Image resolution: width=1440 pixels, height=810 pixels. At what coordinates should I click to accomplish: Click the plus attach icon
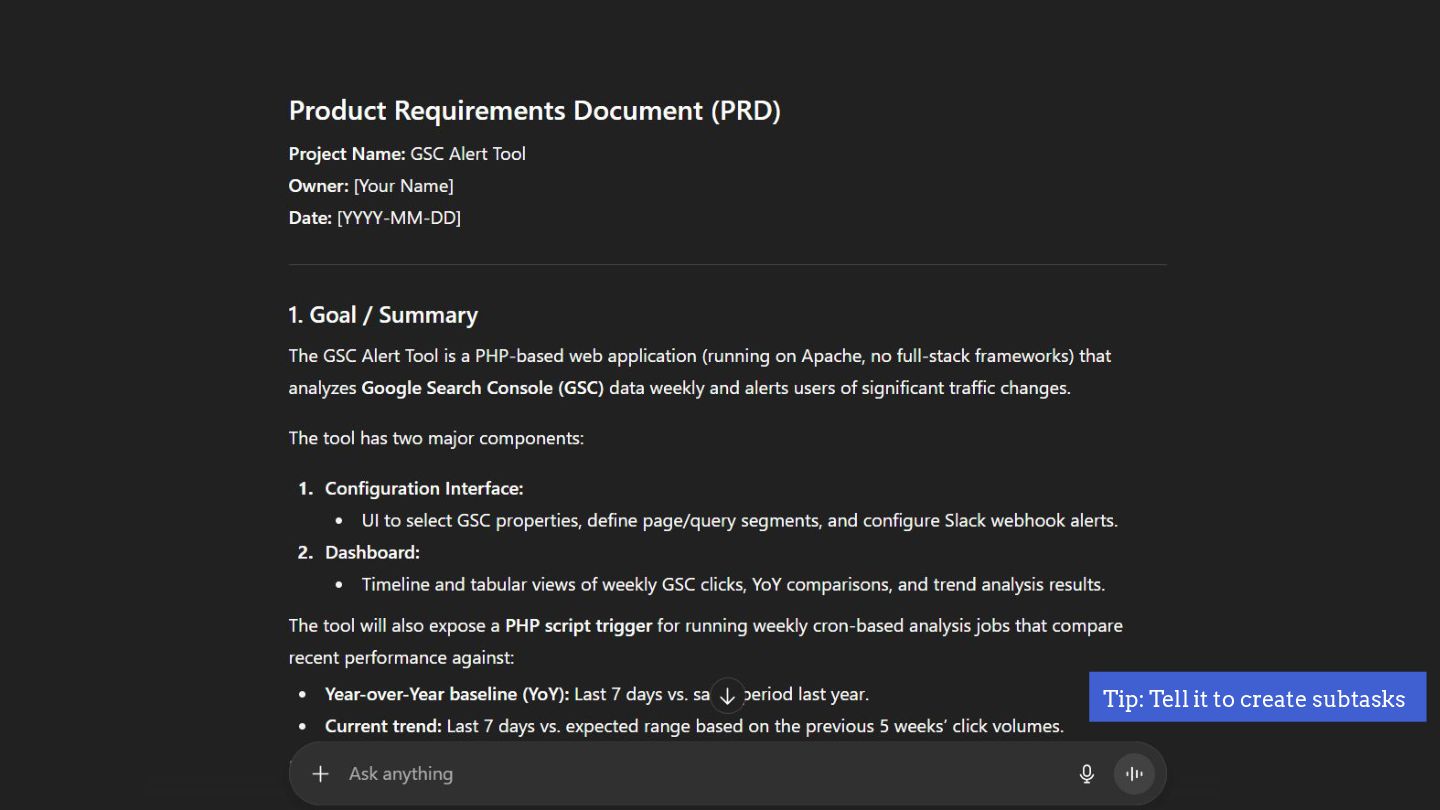point(320,774)
